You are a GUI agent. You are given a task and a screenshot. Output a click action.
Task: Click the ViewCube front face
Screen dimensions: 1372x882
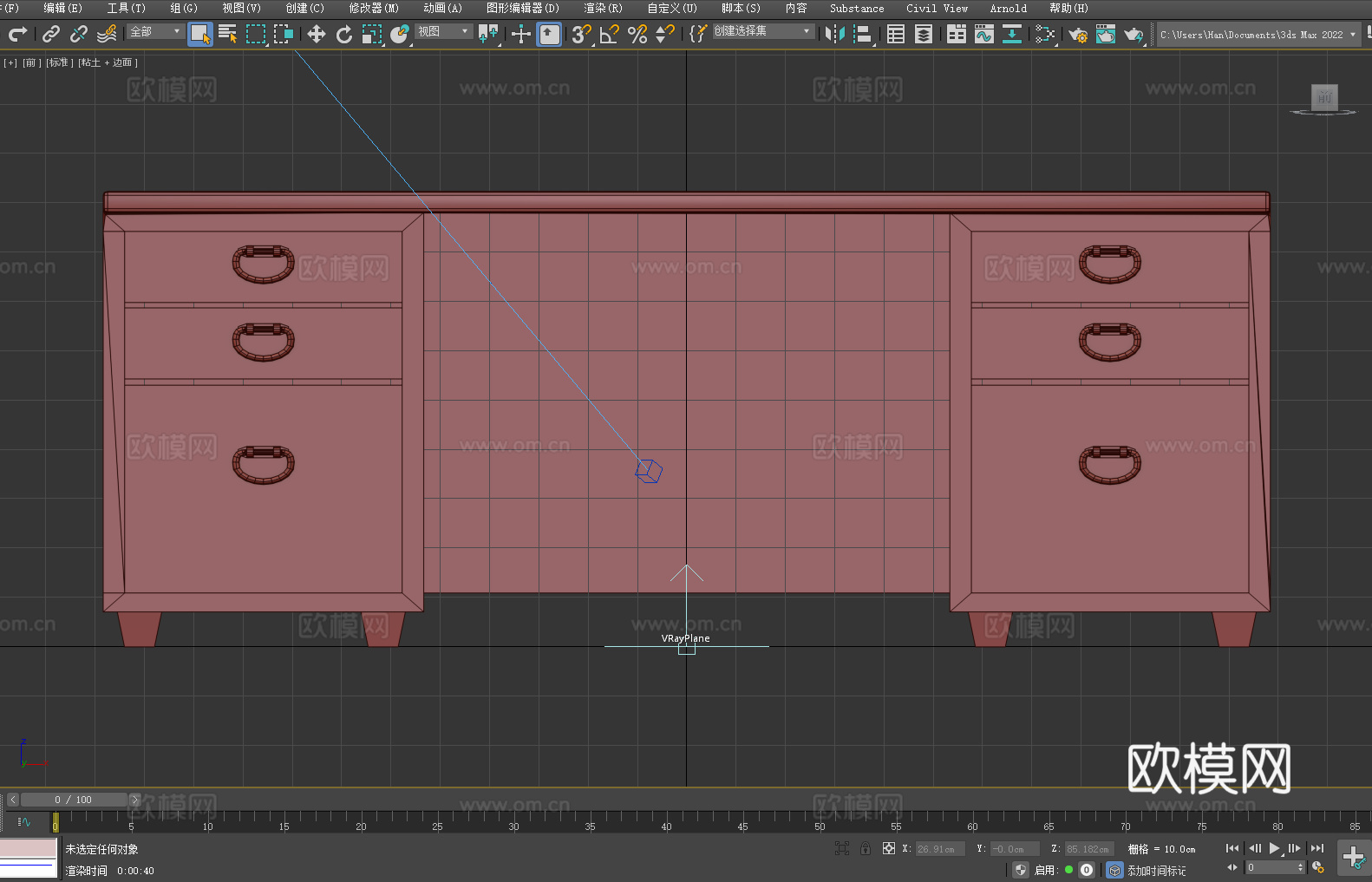[x=1324, y=96]
